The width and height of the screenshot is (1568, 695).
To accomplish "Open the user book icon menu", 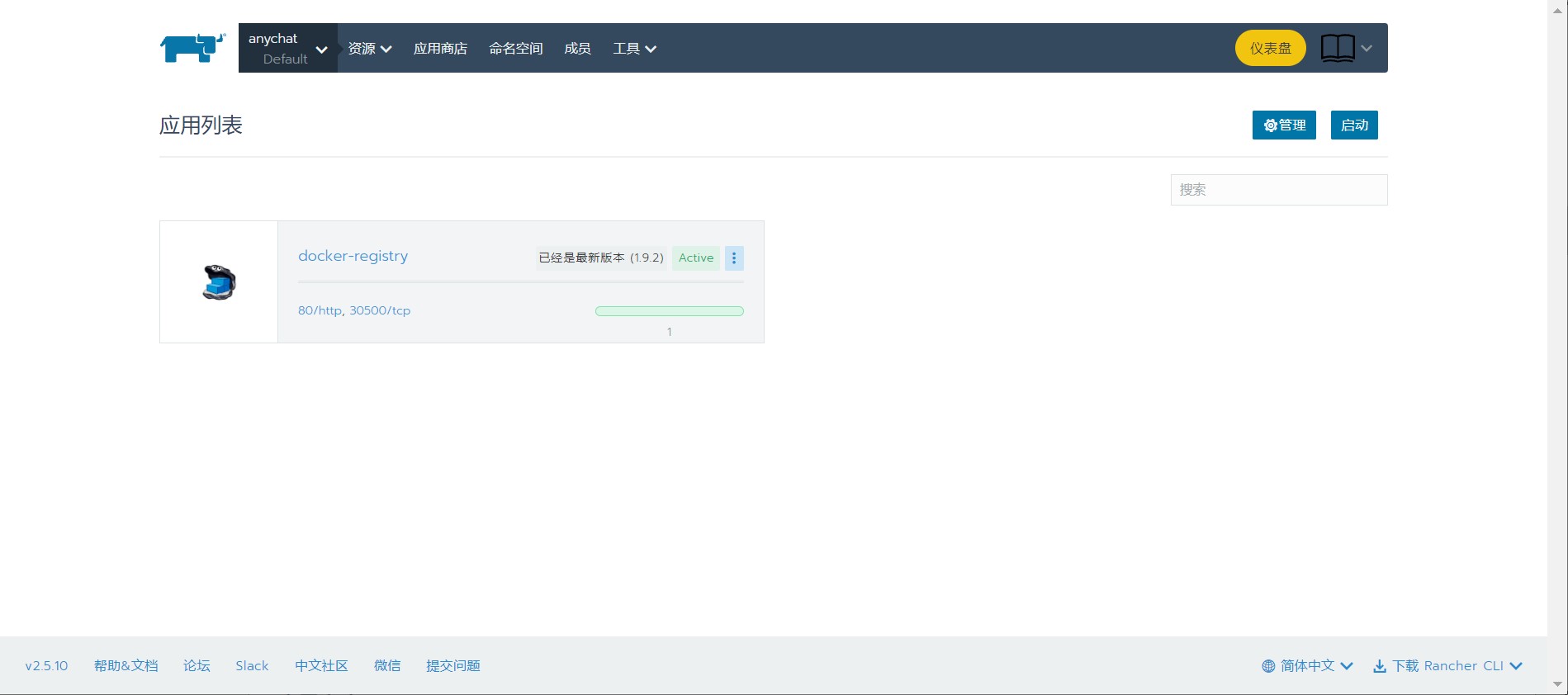I will 1337,48.
